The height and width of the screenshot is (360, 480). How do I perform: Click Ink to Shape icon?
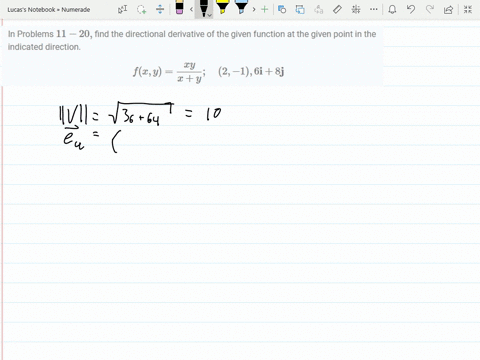click(300, 9)
